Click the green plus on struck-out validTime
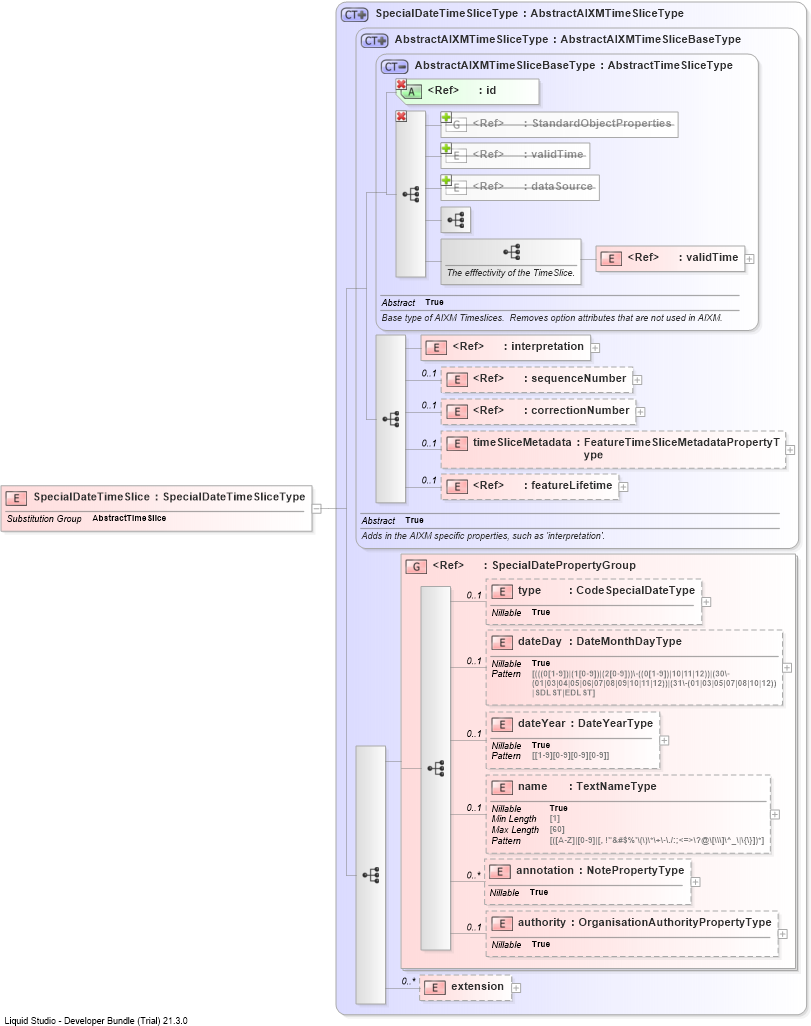The width and height of the screenshot is (811, 1026). [x=446, y=149]
